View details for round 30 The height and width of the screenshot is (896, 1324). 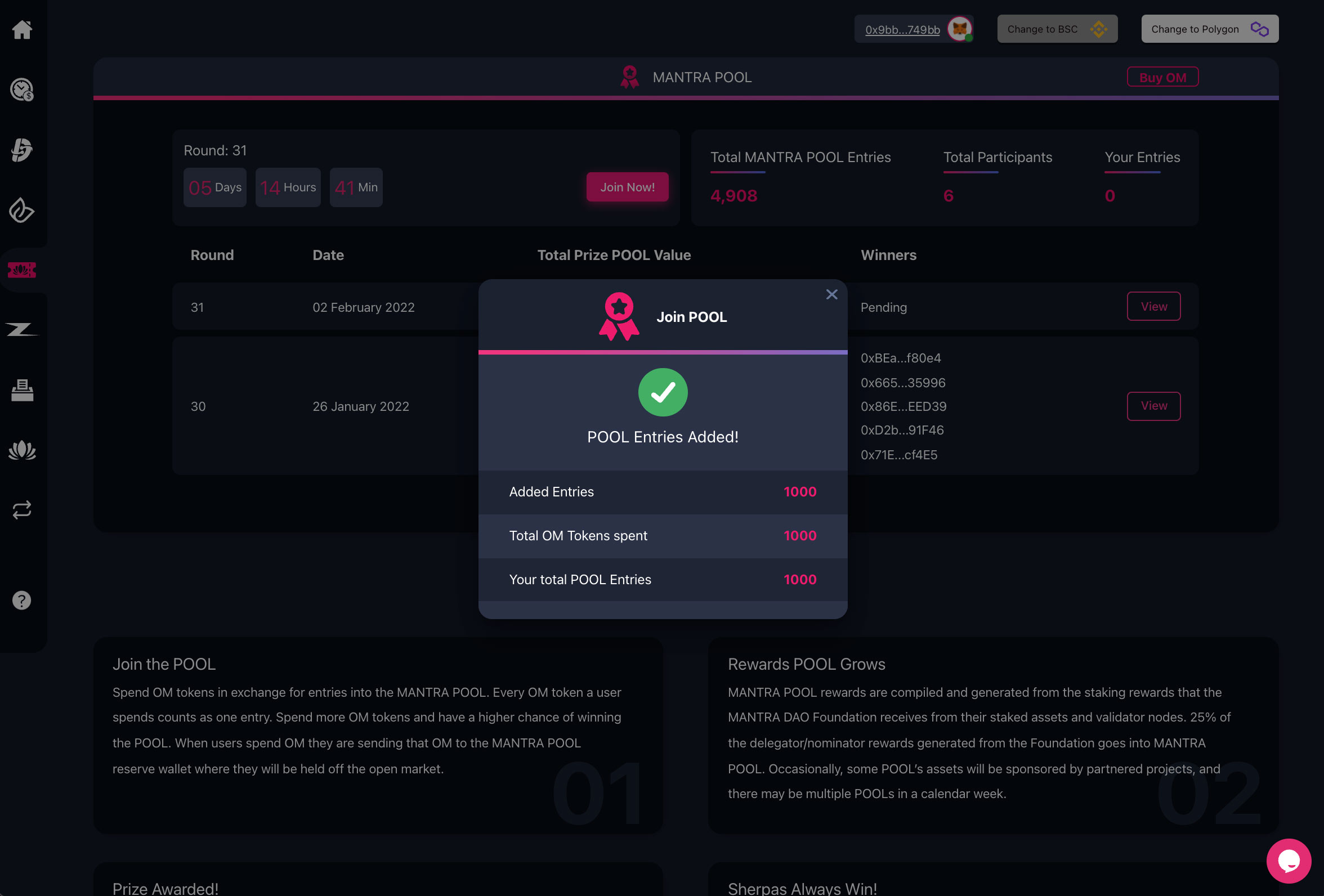click(1153, 406)
